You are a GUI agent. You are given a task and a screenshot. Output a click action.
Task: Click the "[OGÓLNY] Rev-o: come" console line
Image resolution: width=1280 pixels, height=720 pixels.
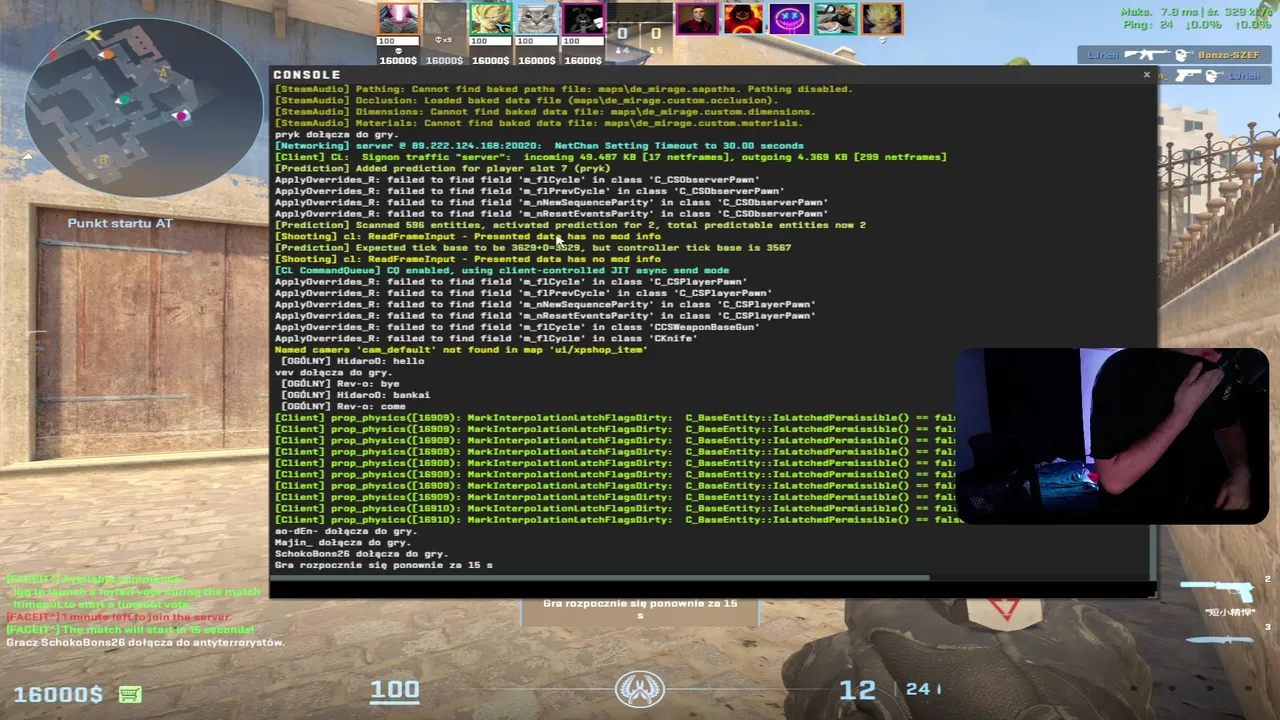click(343, 407)
